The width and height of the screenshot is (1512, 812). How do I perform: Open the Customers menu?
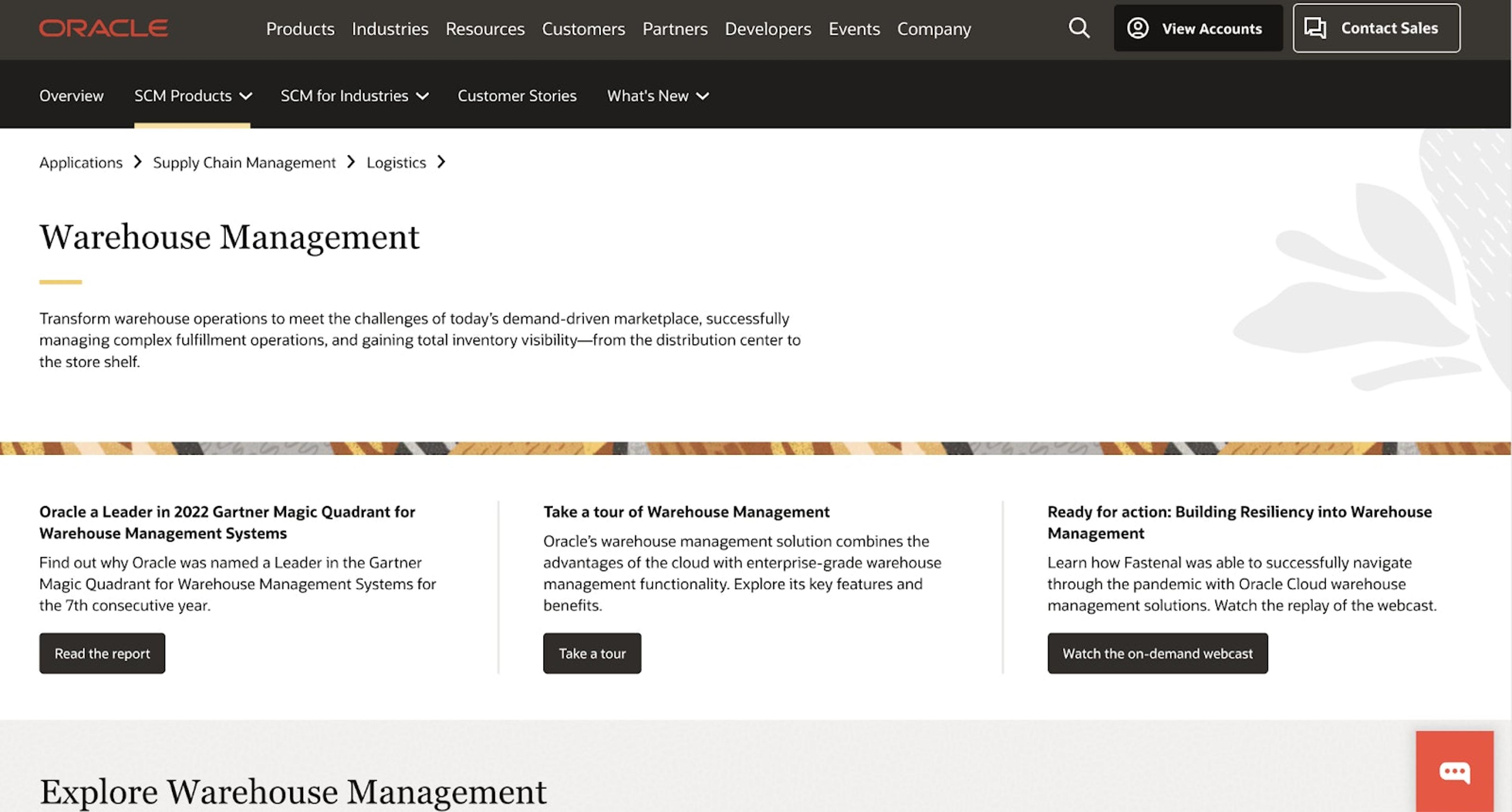point(584,29)
